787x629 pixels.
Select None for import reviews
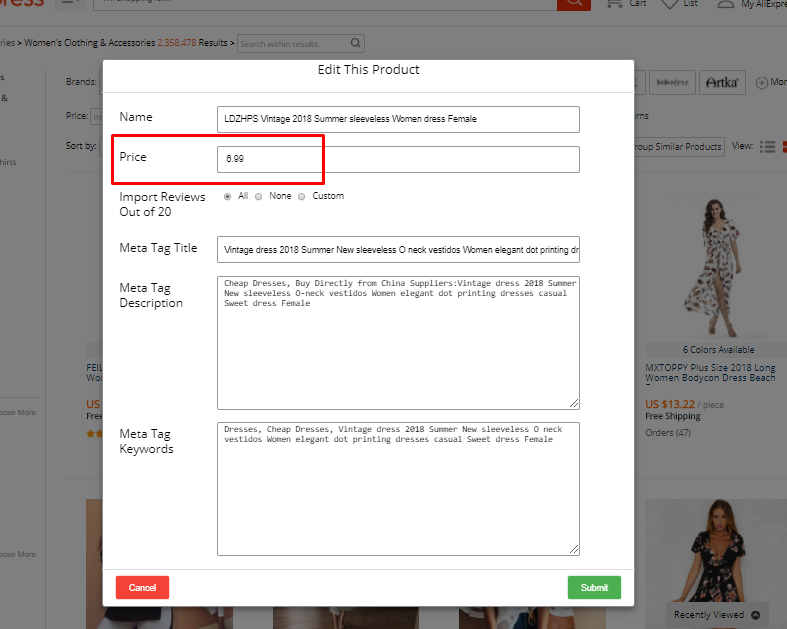pyautogui.click(x=258, y=197)
